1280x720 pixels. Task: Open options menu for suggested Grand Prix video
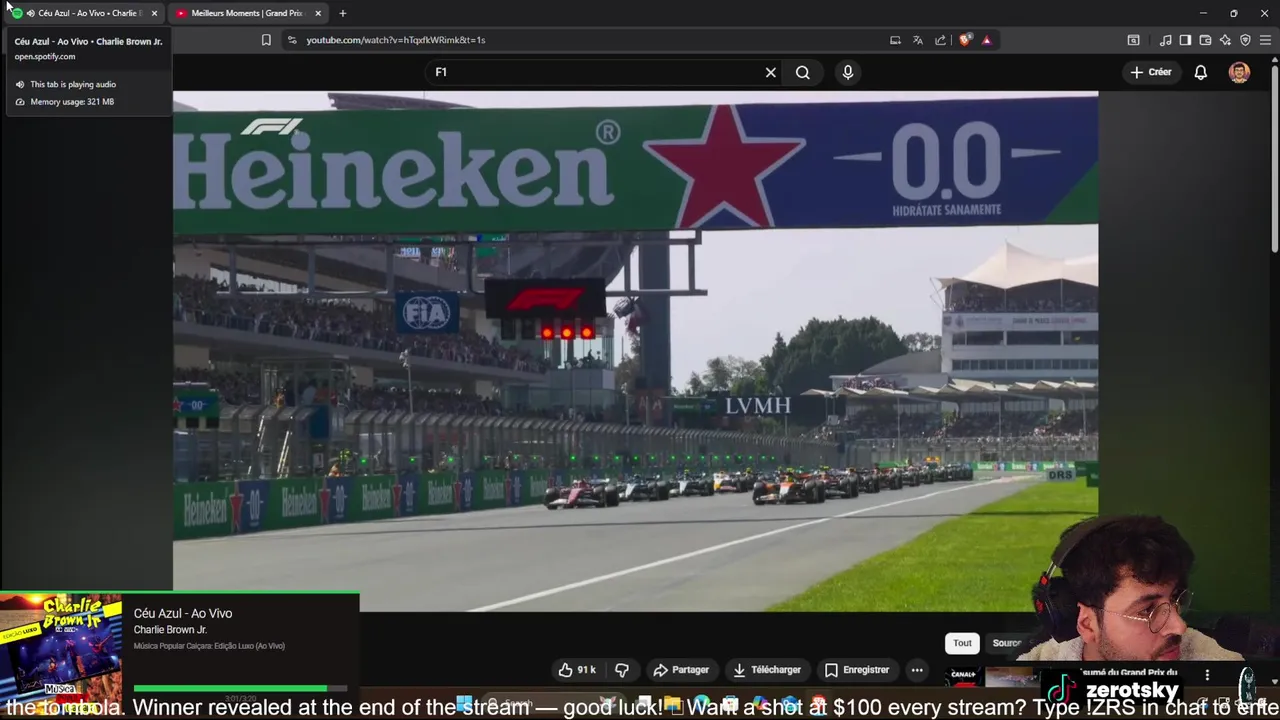click(1207, 675)
